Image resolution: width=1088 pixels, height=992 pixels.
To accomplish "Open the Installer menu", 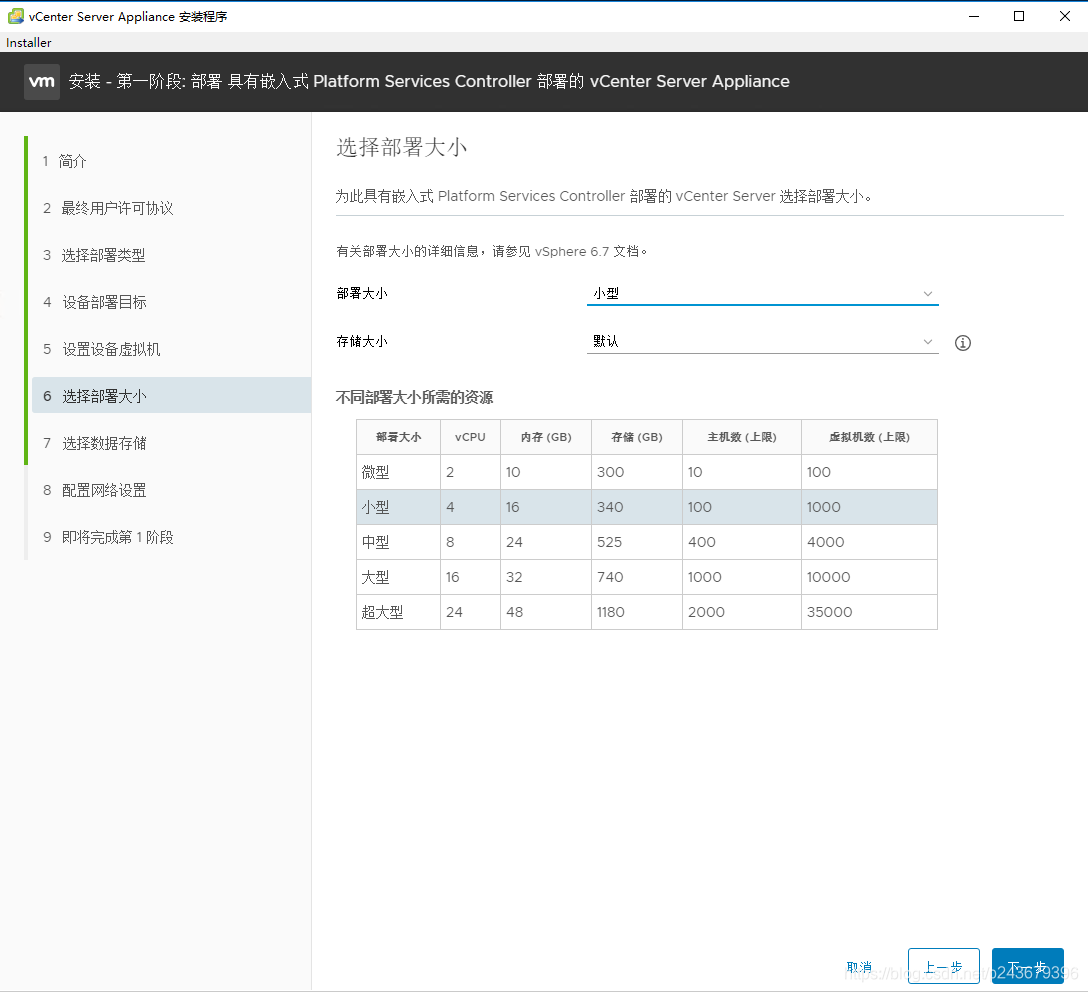I will 28,42.
